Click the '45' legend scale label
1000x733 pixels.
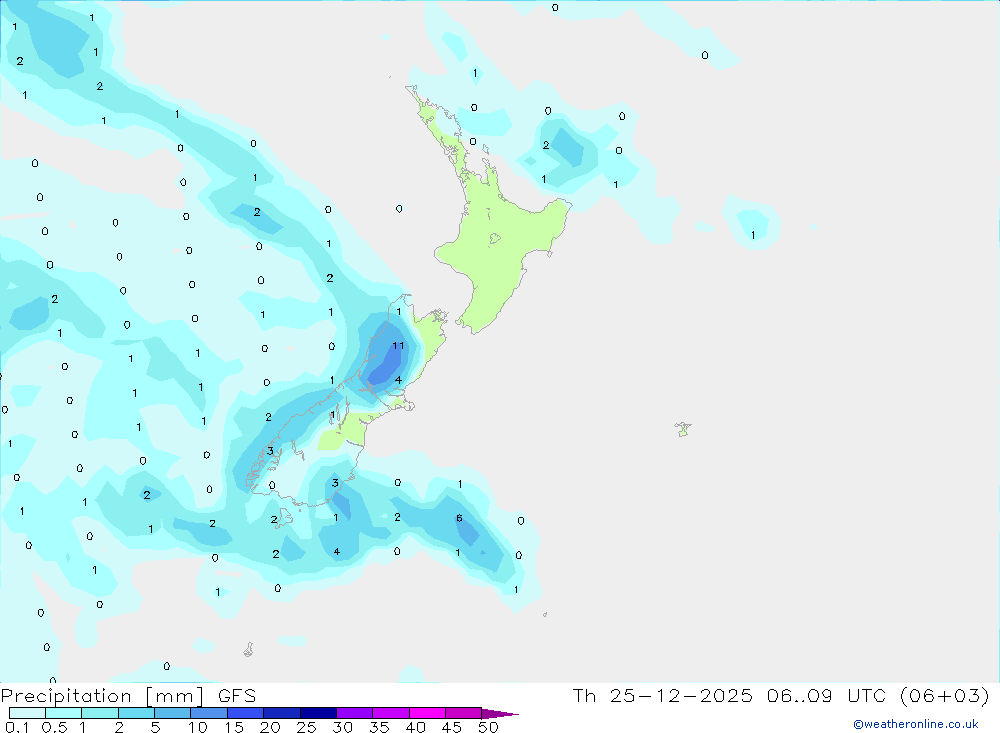tap(452, 727)
